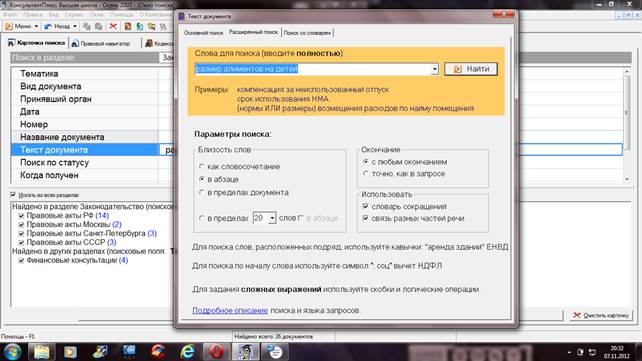Open the Windows Start orb
This screenshot has height=361, width=642.
12,352
